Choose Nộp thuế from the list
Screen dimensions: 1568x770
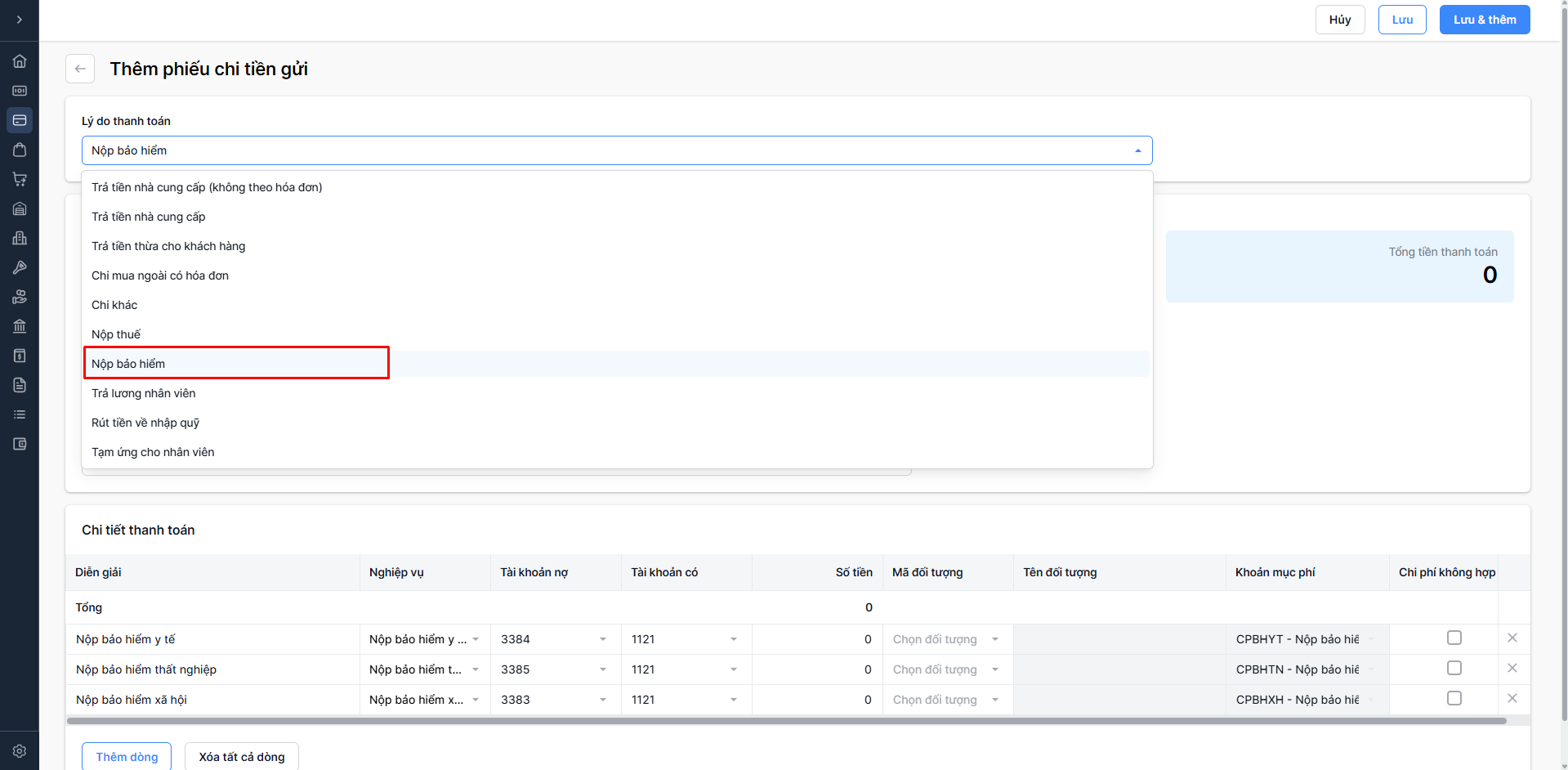(x=116, y=334)
